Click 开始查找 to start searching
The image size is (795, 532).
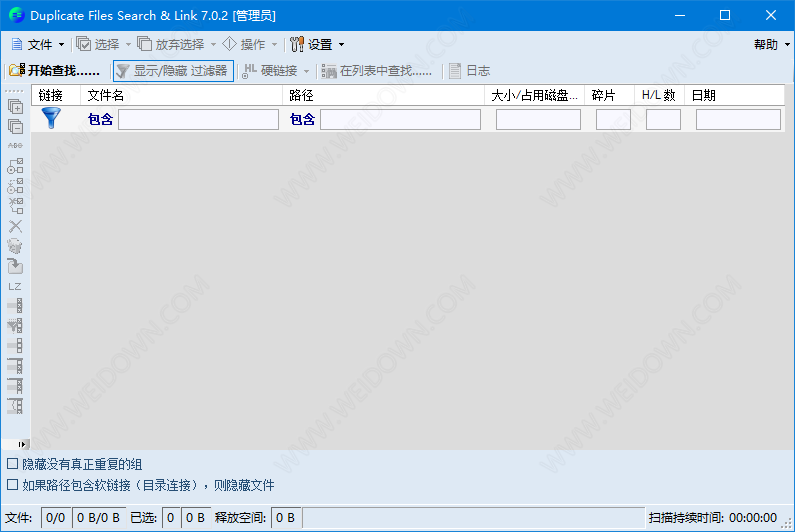[55, 71]
